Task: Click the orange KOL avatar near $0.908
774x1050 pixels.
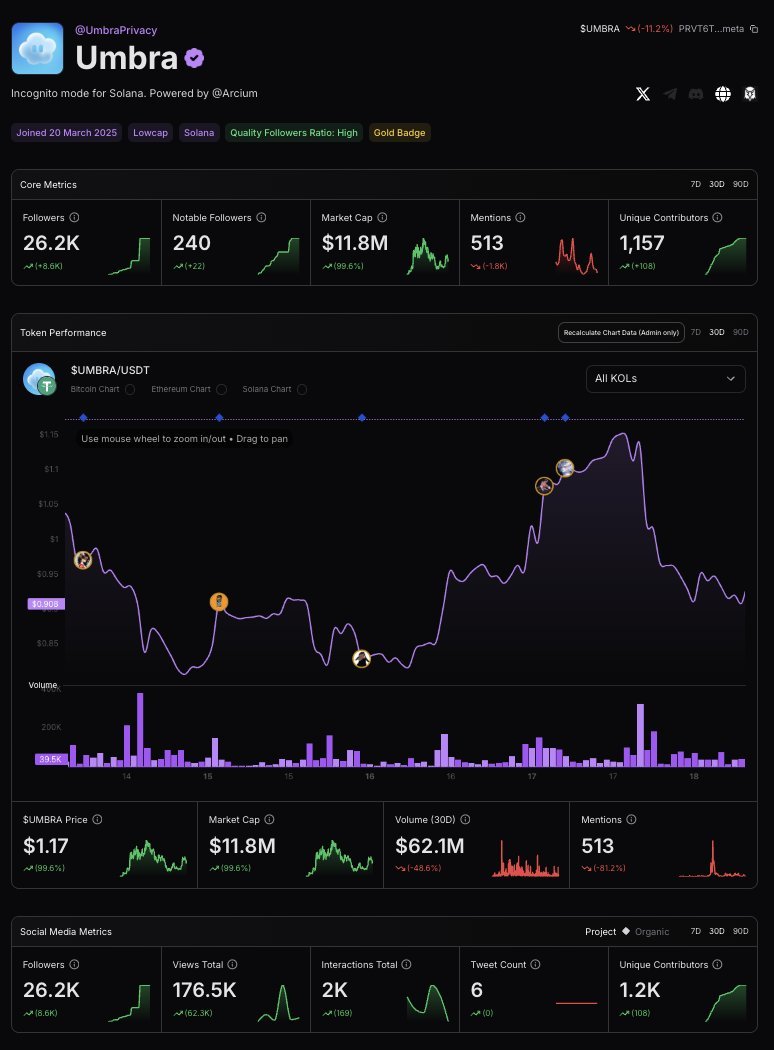Action: coord(219,601)
